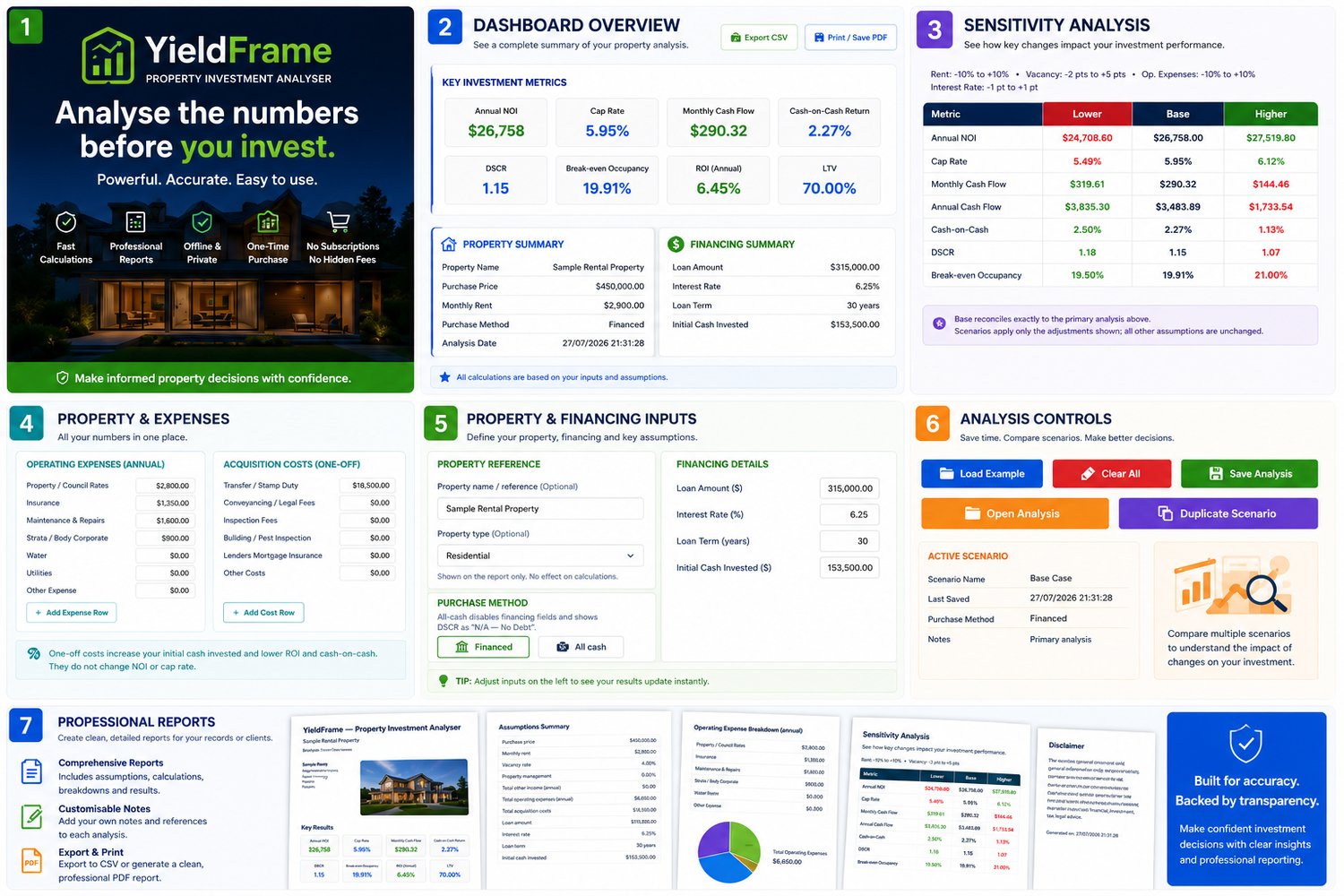
Task: Click the Cash-on-Cash Return 2.27% card
Action: [830, 122]
